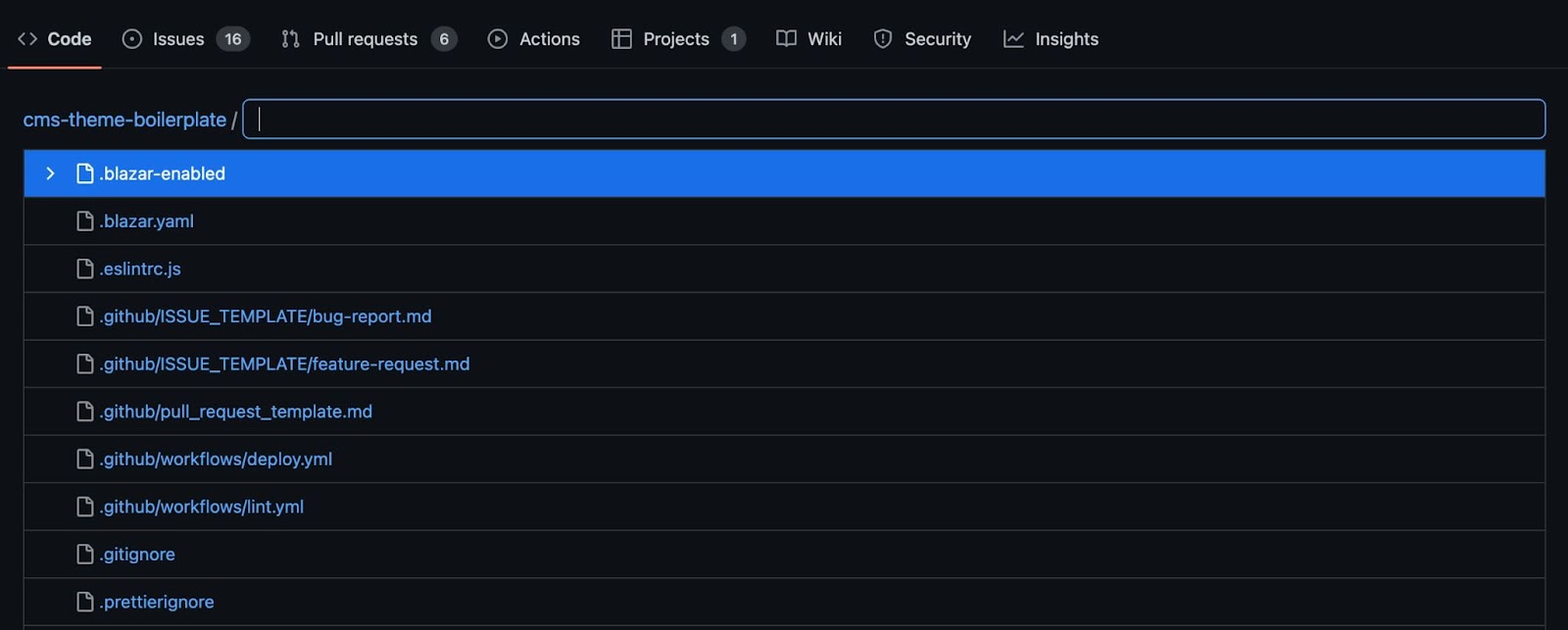Open the cms-theme-boilerplate repository link
The height and width of the screenshot is (630, 1568).
tap(123, 119)
